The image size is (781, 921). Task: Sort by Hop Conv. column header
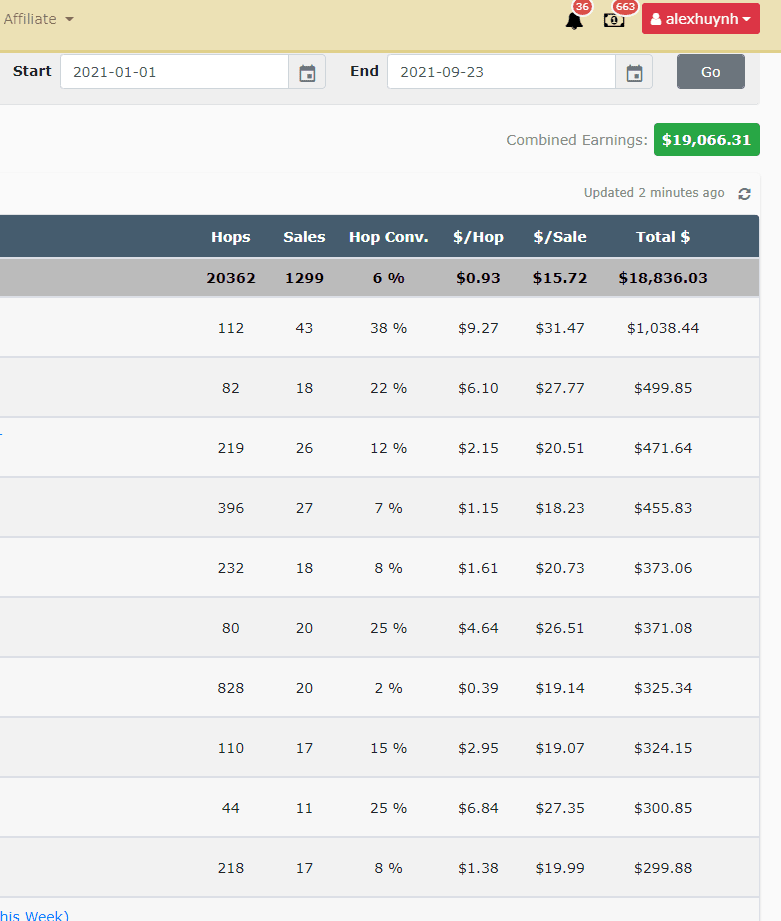click(x=389, y=237)
